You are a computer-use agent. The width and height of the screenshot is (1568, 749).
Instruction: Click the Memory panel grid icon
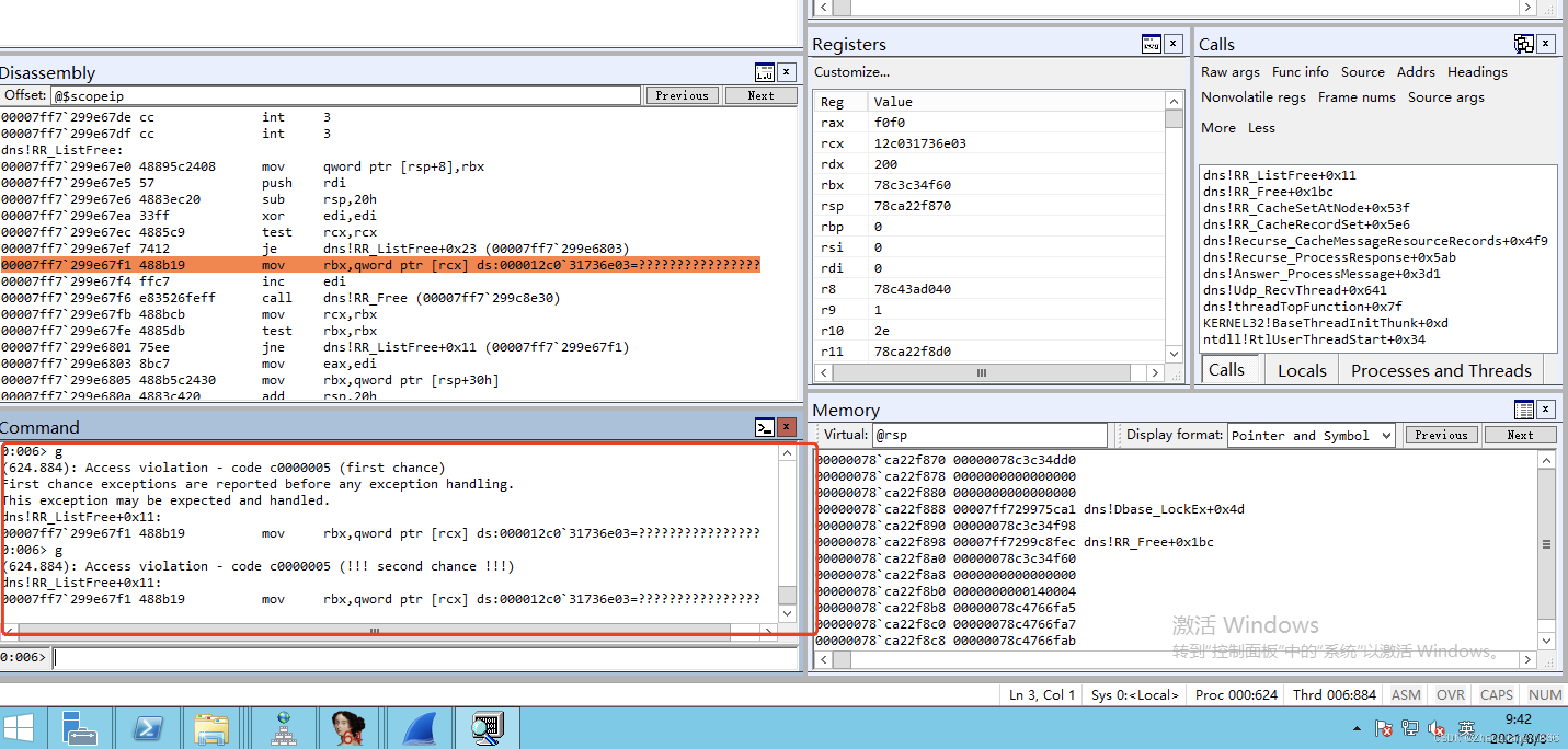click(x=1523, y=410)
